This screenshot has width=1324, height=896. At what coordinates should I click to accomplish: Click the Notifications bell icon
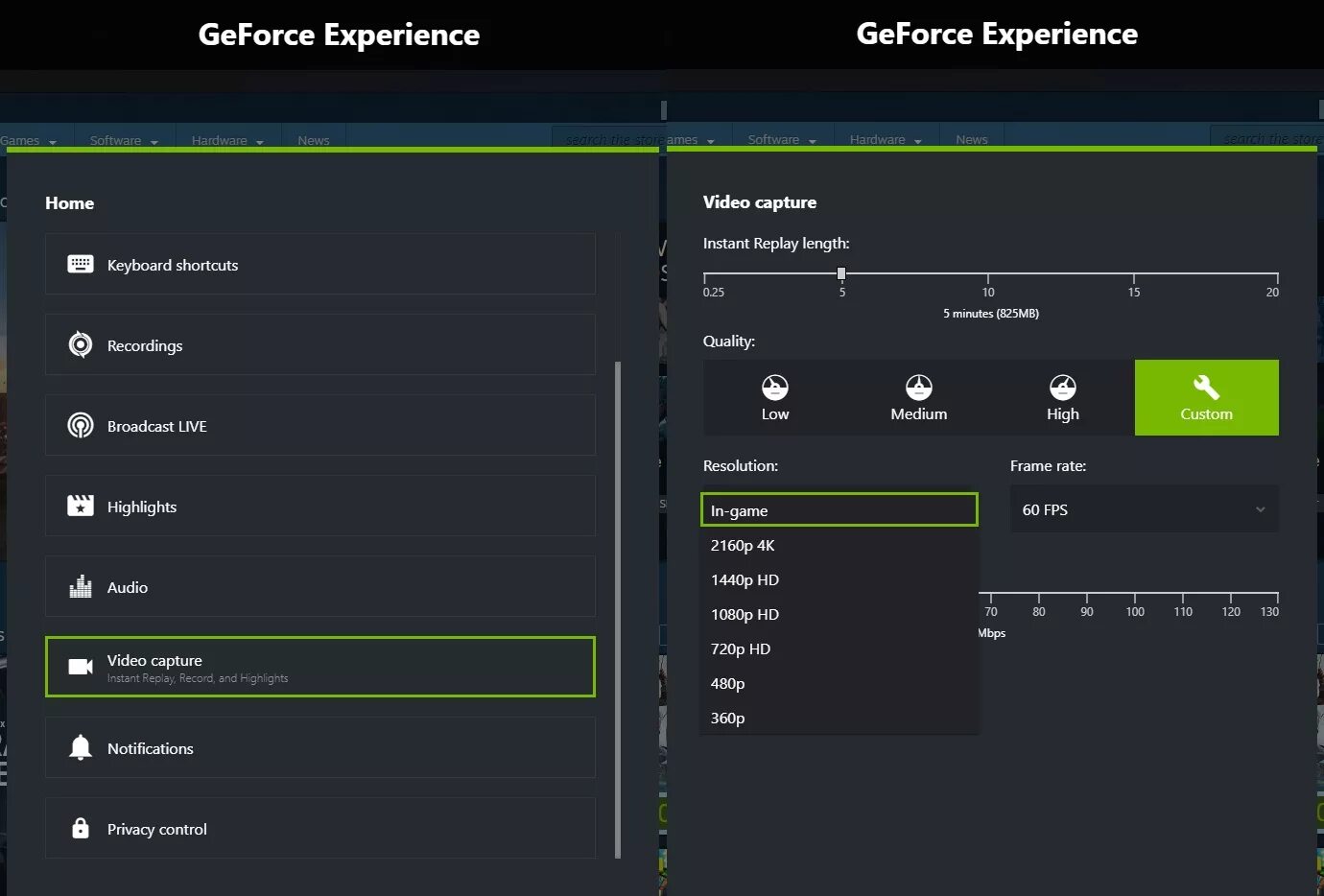[x=81, y=747]
